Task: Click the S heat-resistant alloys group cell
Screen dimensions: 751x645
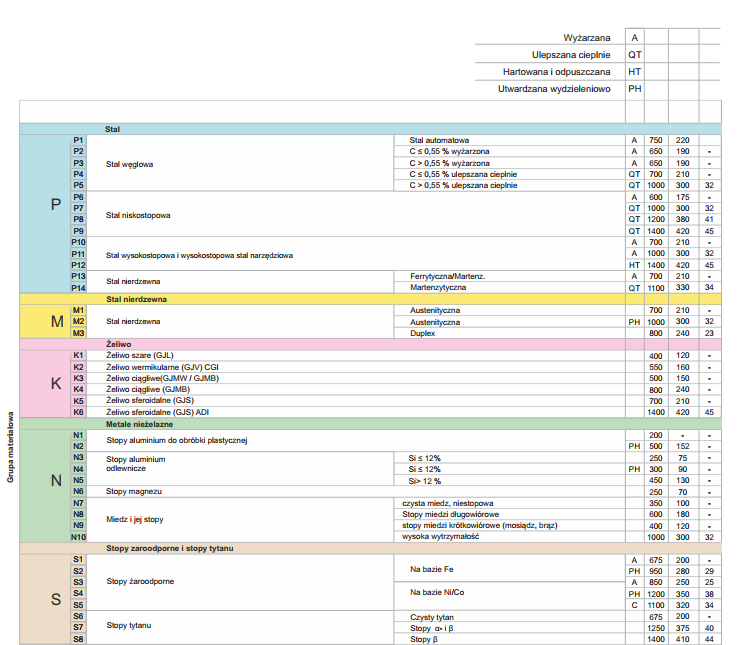Action: coord(46,599)
